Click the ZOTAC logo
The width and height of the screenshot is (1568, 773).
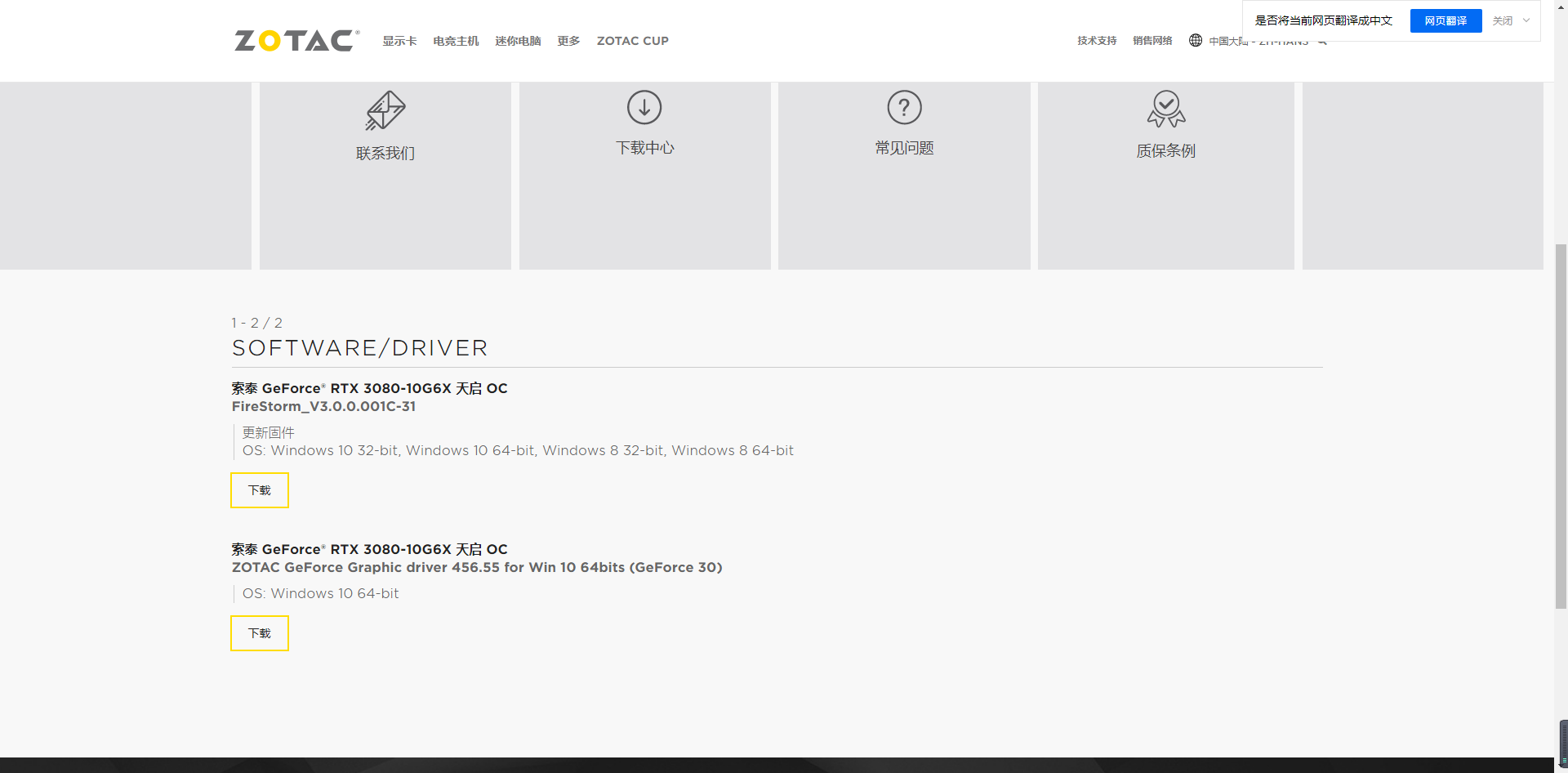point(296,40)
